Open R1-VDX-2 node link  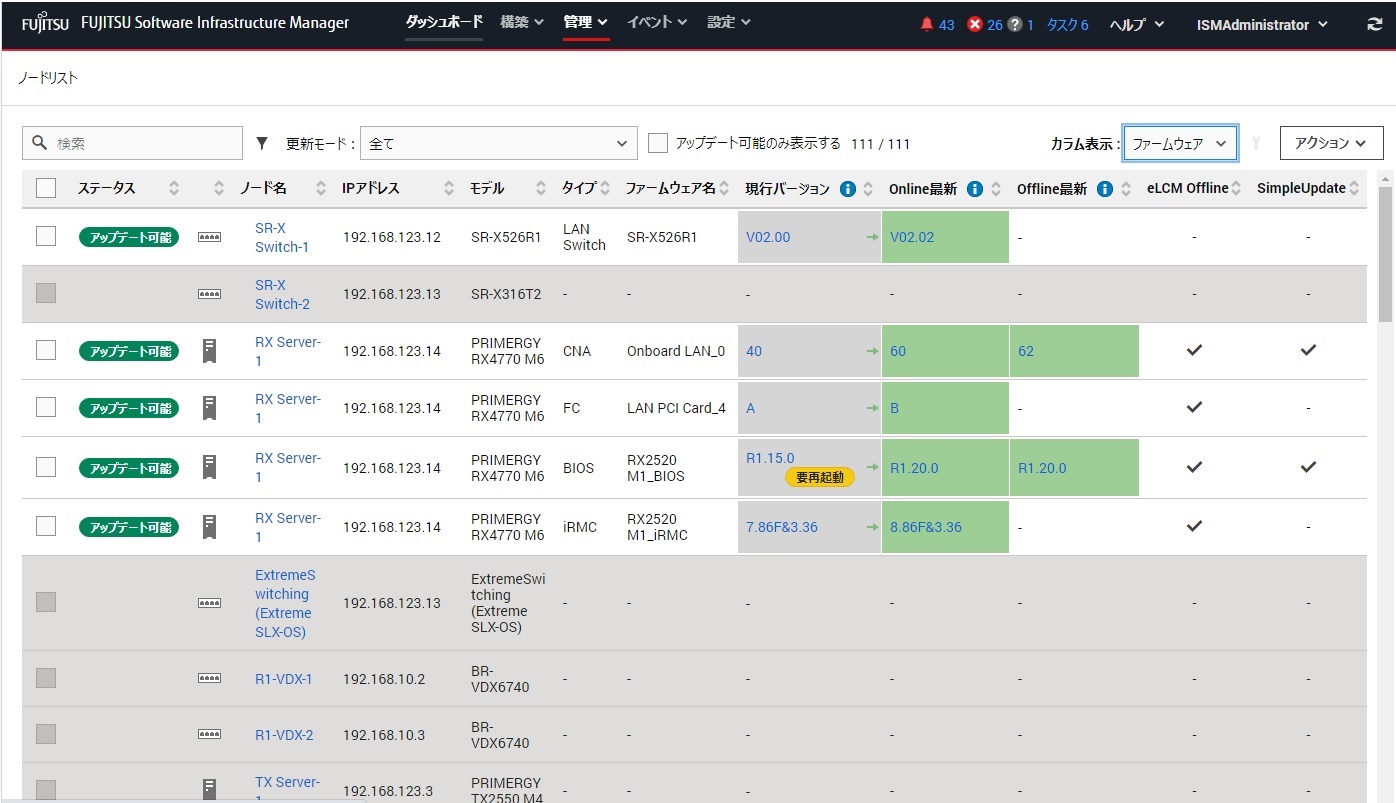coord(284,735)
